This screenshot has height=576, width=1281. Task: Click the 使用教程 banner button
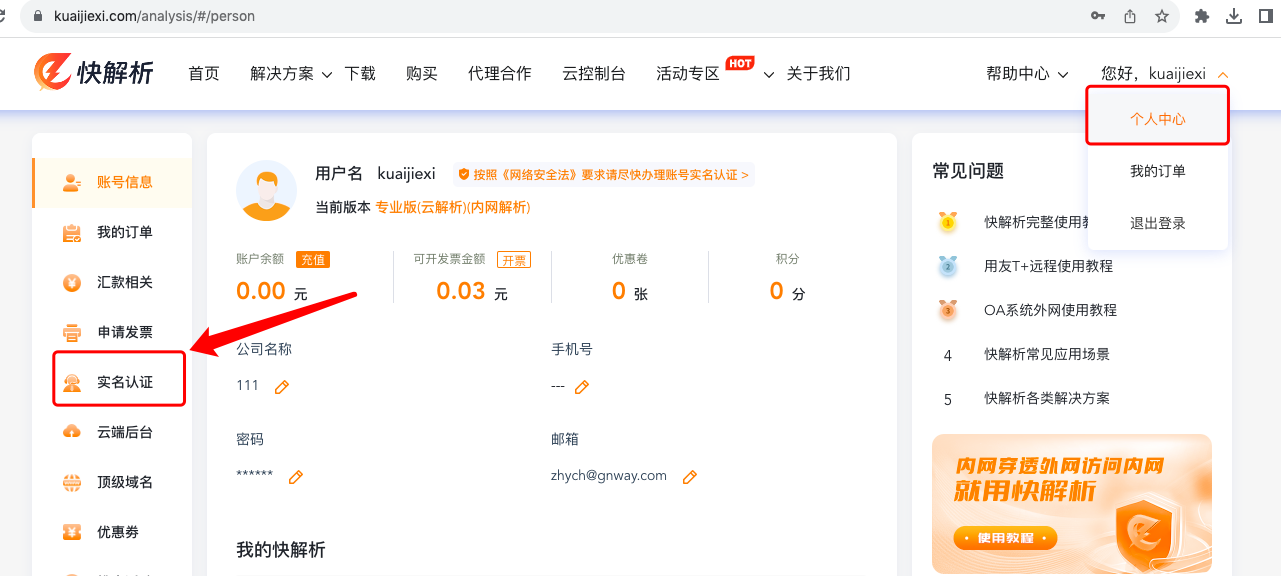pos(1005,538)
